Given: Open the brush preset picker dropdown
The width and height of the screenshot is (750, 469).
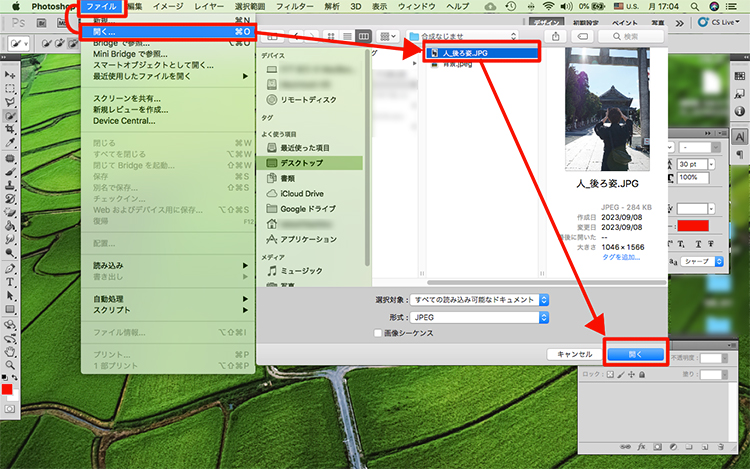Looking at the screenshot, I should pos(18,44).
